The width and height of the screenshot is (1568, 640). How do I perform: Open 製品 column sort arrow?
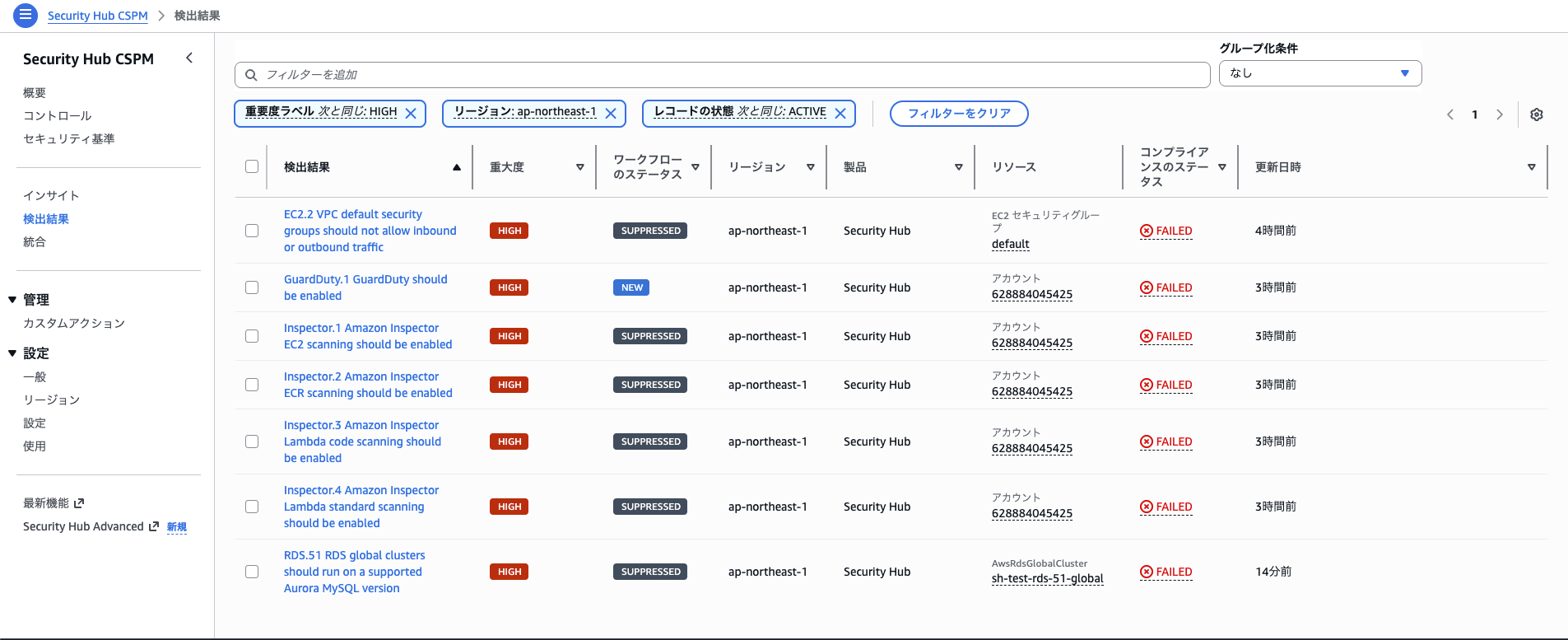click(x=959, y=167)
